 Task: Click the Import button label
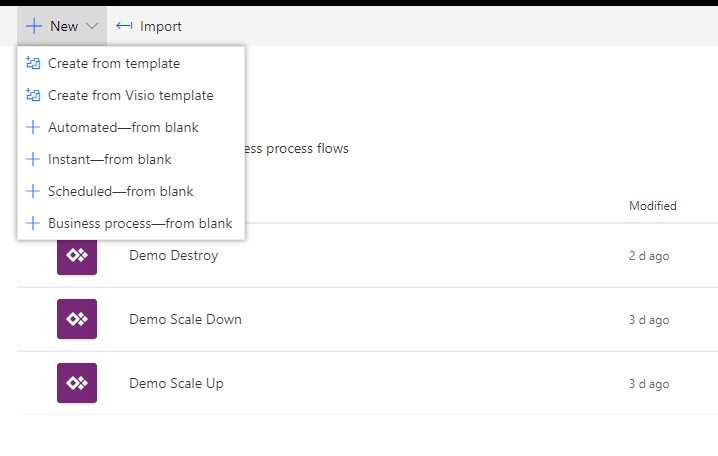tap(161, 26)
